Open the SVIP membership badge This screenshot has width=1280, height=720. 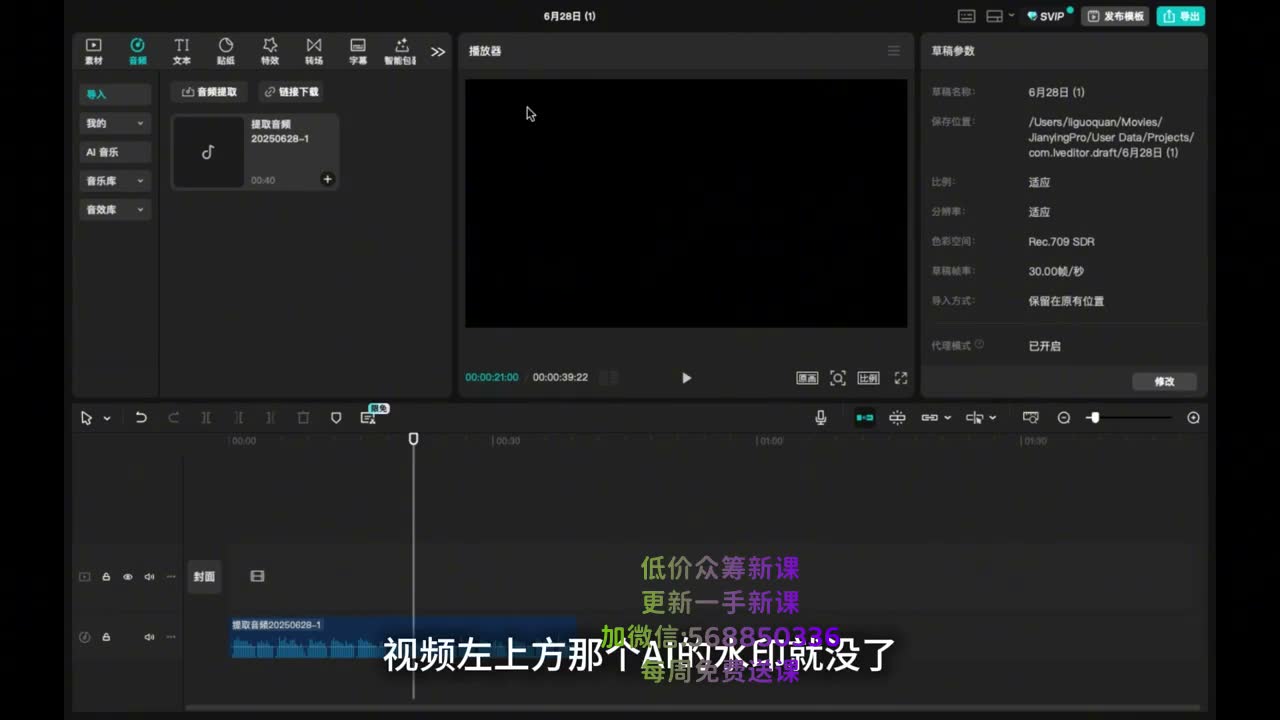tap(1048, 16)
